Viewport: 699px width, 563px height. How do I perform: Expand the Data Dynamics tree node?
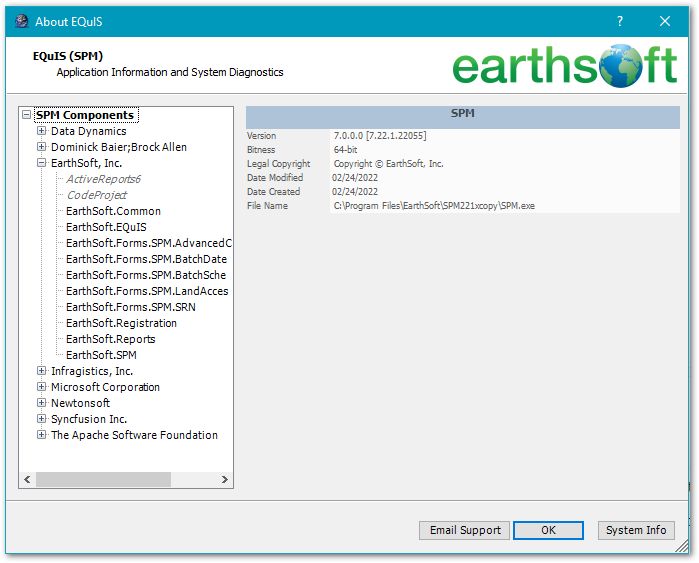click(x=42, y=131)
